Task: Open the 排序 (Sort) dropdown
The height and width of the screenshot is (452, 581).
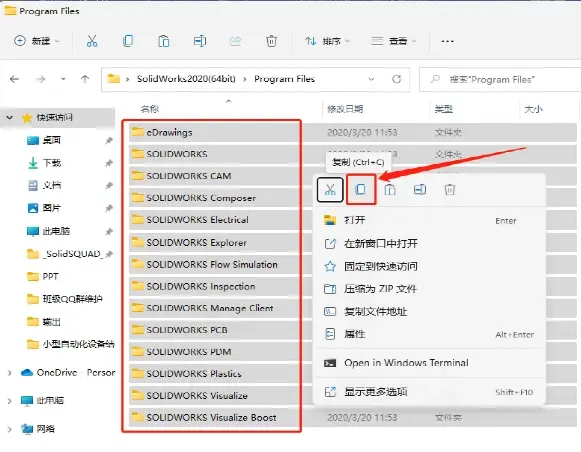Action: point(327,41)
